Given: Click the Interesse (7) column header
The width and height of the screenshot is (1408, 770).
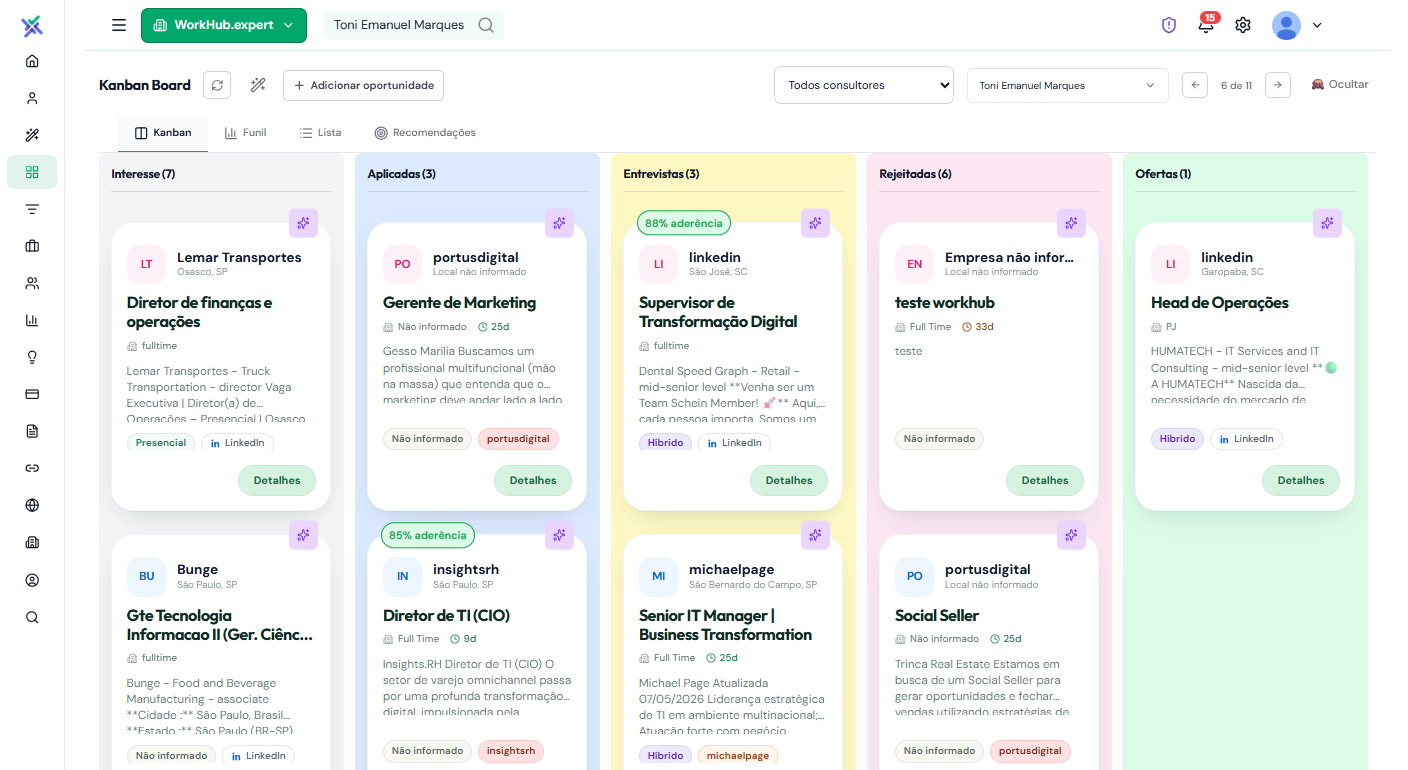Looking at the screenshot, I should click(143, 174).
